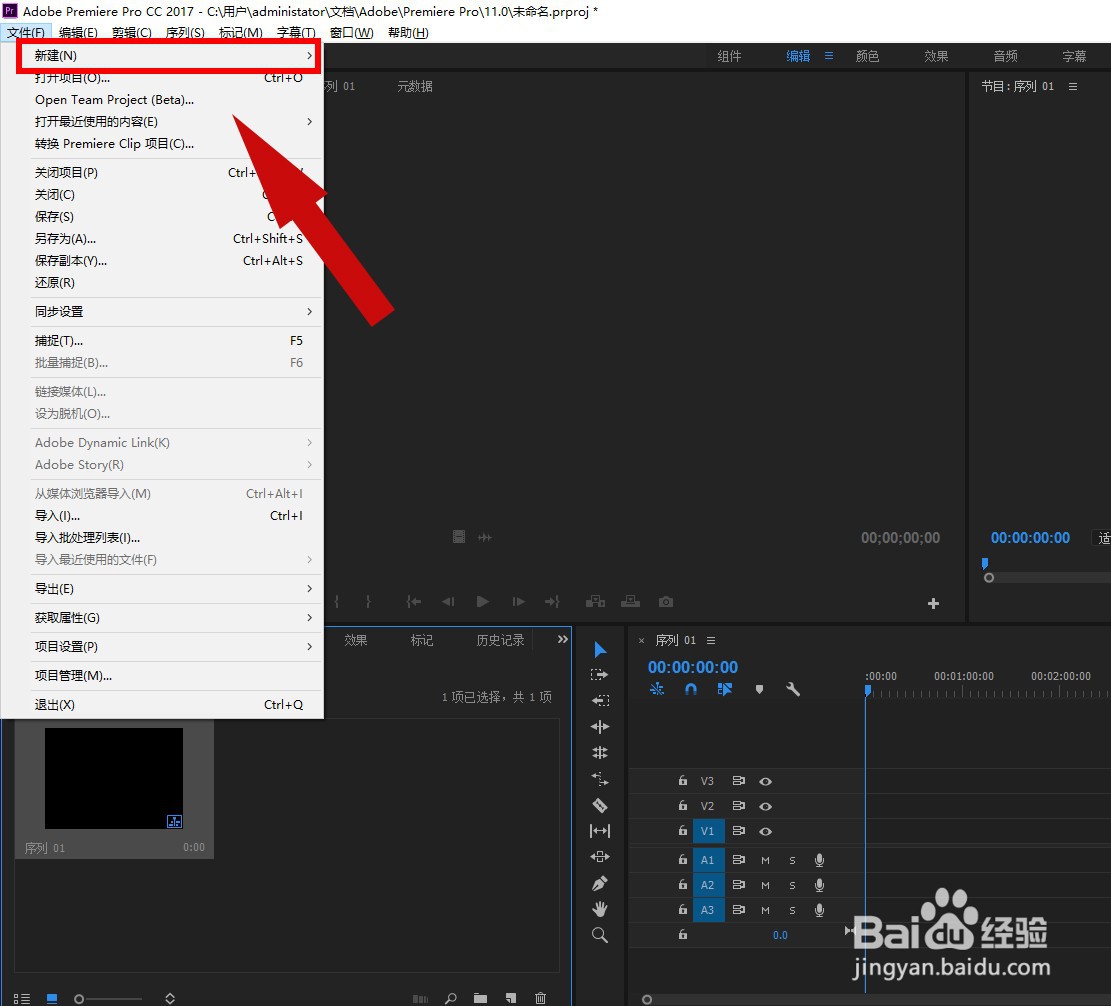This screenshot has height=1006, width=1111.
Task: Hide track V3 with its eye icon
Action: click(x=765, y=781)
